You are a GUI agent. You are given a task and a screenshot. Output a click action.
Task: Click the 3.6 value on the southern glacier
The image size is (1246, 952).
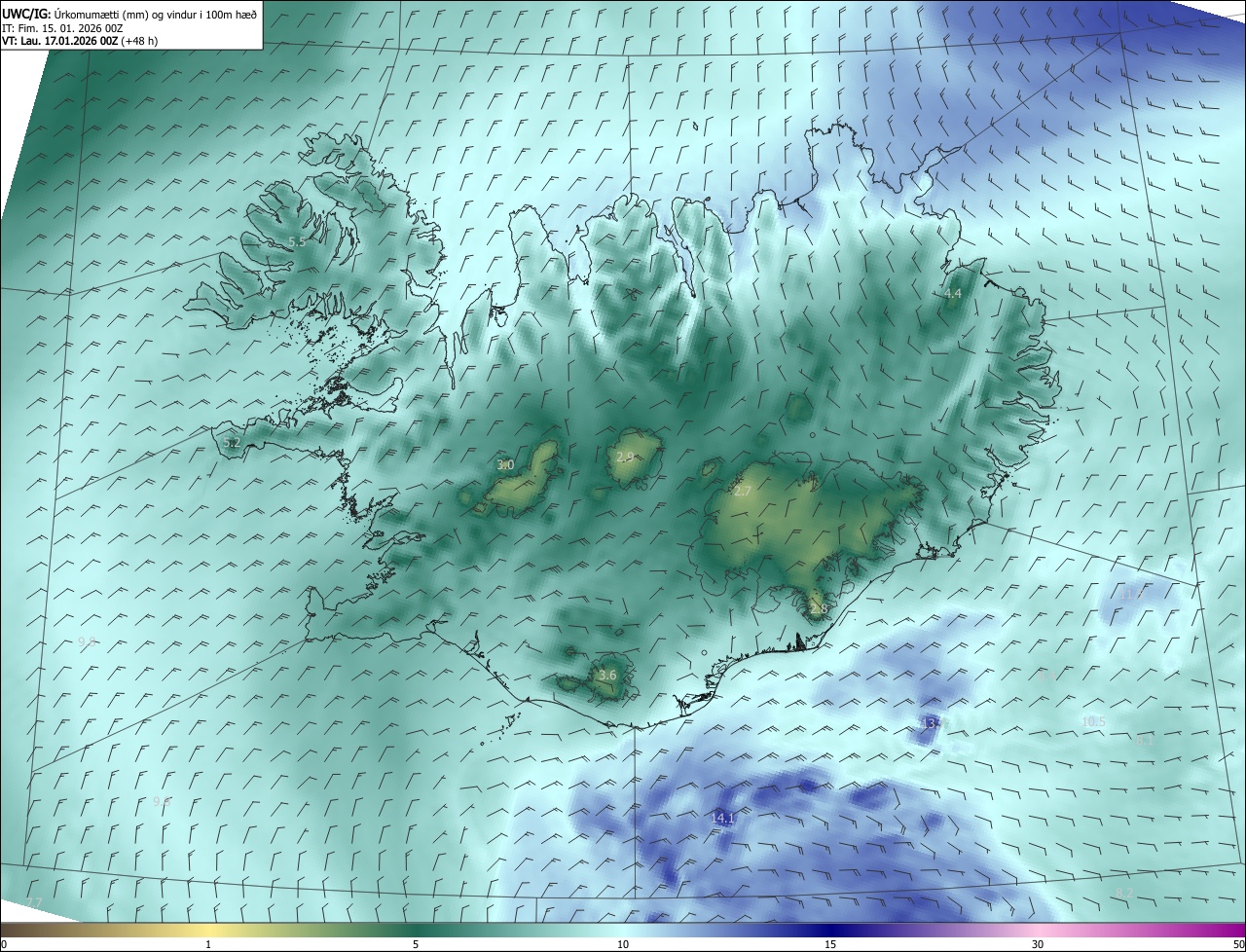coord(607,675)
